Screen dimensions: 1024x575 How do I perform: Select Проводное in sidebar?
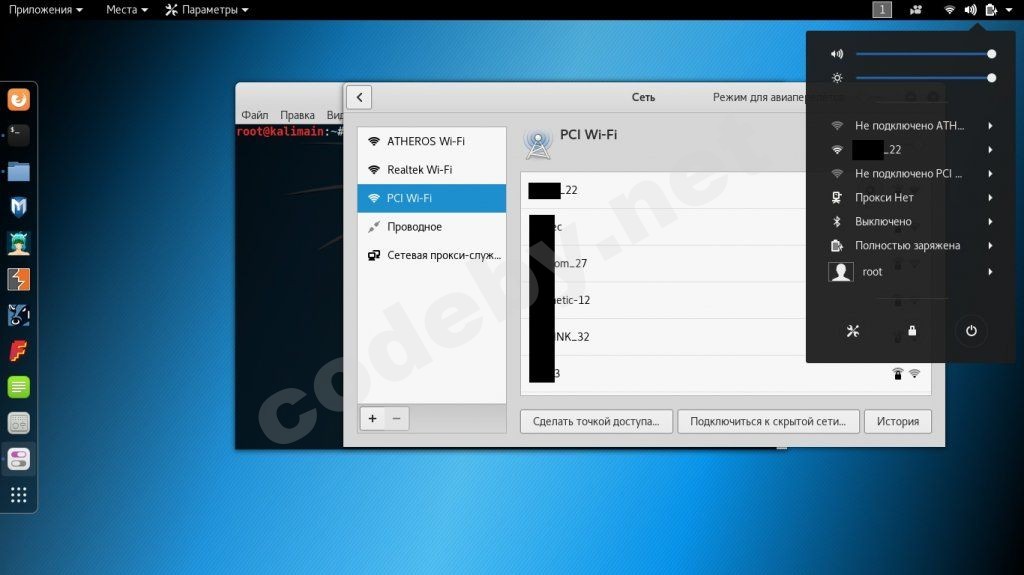click(432, 227)
